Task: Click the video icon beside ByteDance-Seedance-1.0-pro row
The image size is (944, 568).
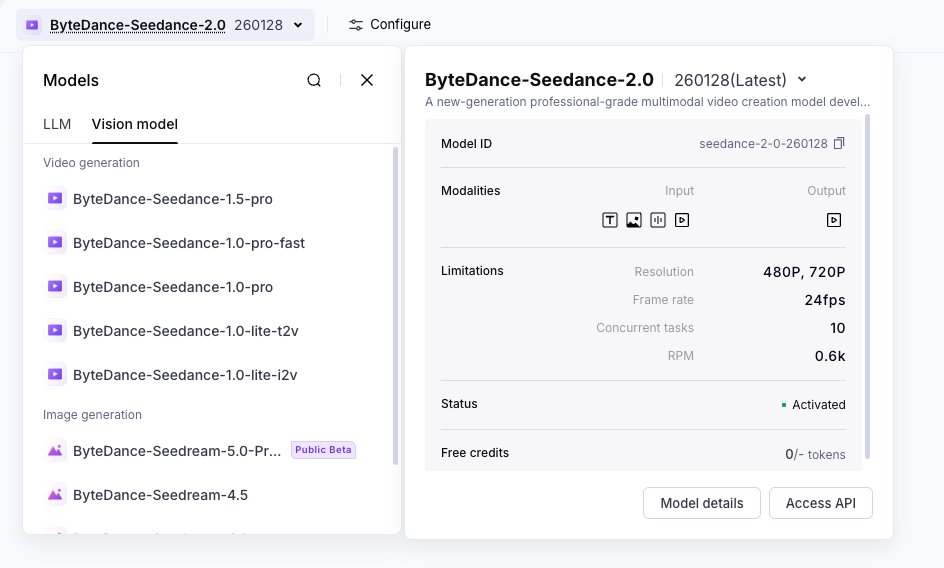Action: click(55, 286)
